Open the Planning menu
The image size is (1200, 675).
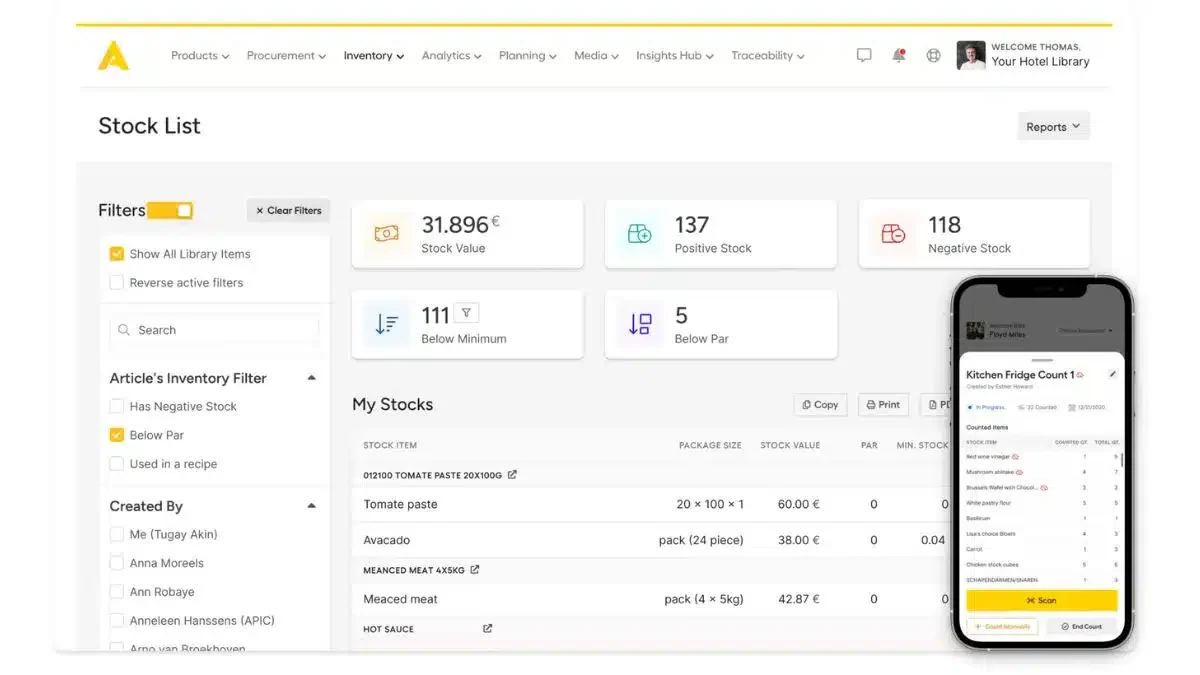point(528,56)
